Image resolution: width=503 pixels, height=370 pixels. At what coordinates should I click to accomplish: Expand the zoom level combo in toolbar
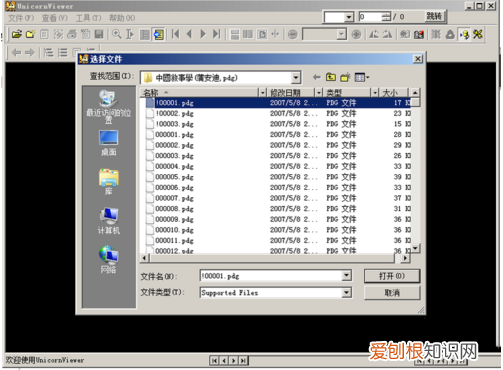[x=341, y=34]
